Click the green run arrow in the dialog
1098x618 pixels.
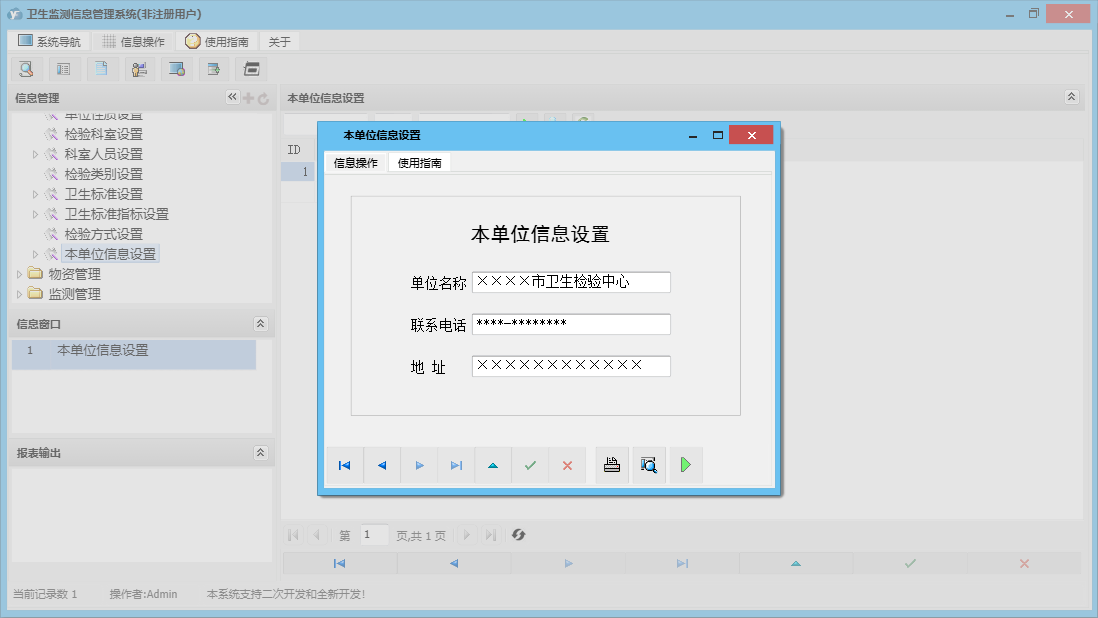685,464
